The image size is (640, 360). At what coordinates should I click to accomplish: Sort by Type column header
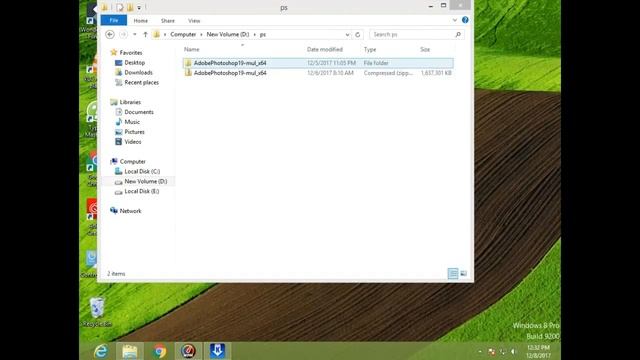click(370, 49)
